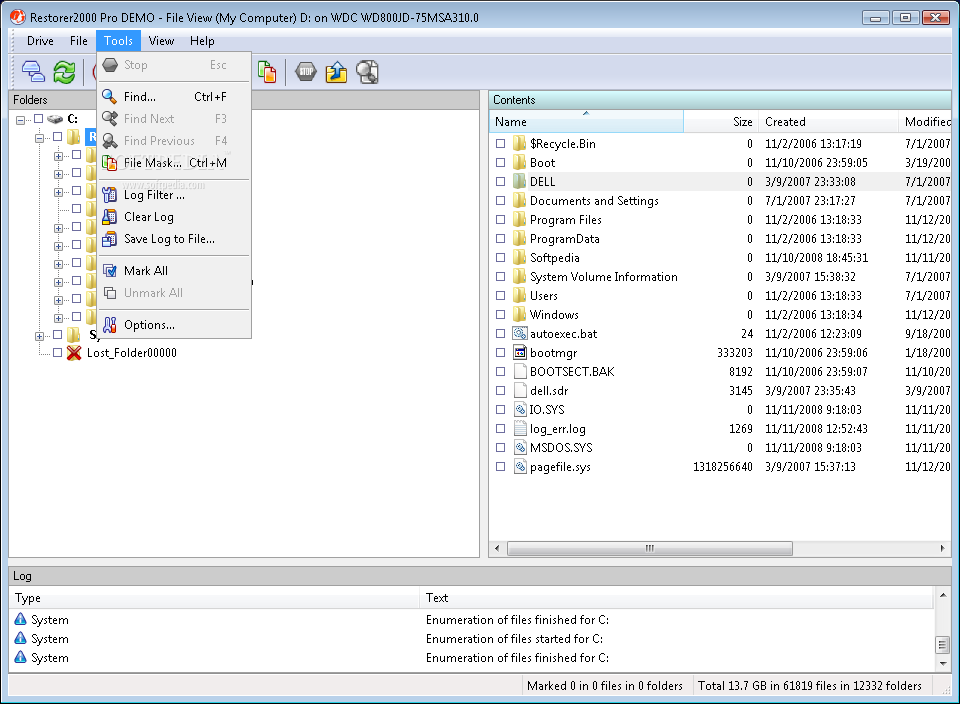Click the red X Lost_Folder00000 icon
This screenshot has width=960, height=704.
pyautogui.click(x=74, y=353)
